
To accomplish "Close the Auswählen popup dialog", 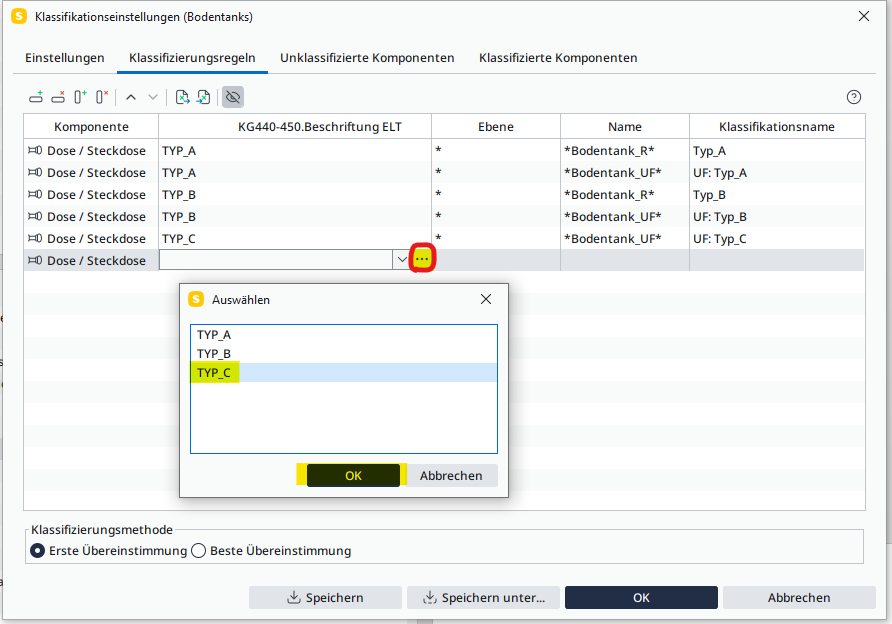I will pyautogui.click(x=486, y=299).
